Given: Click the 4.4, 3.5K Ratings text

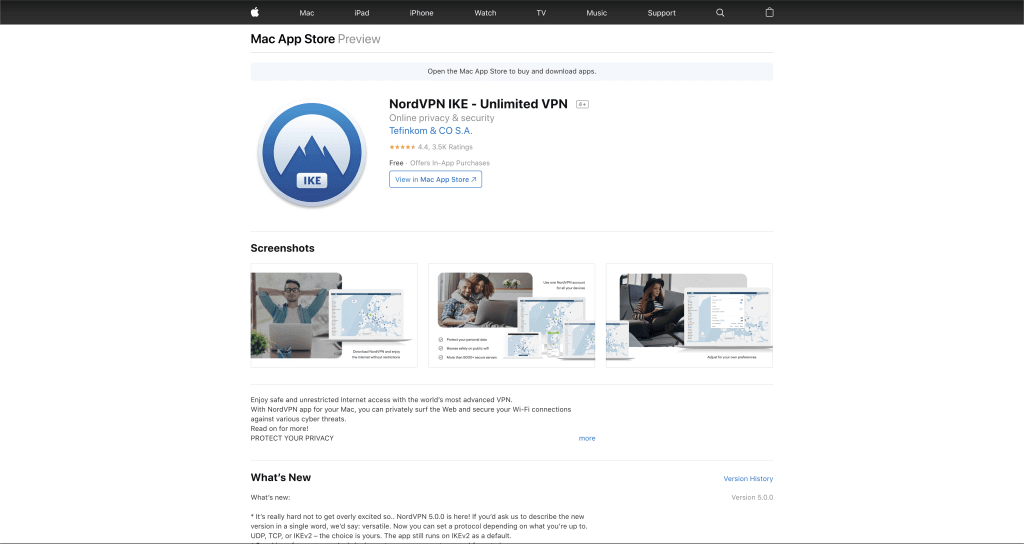Looking at the screenshot, I should tap(445, 147).
